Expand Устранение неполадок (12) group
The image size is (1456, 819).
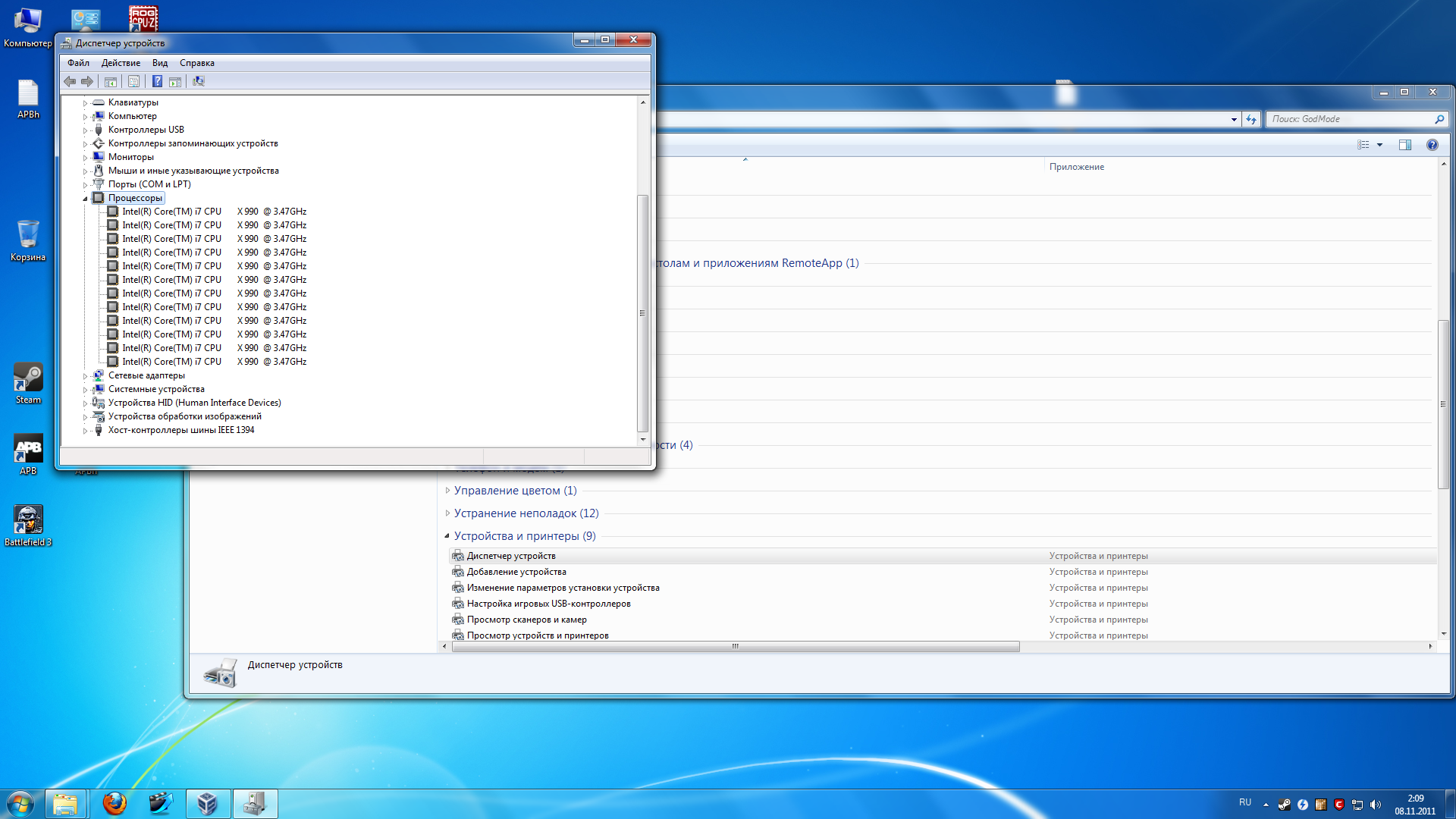pos(447,513)
